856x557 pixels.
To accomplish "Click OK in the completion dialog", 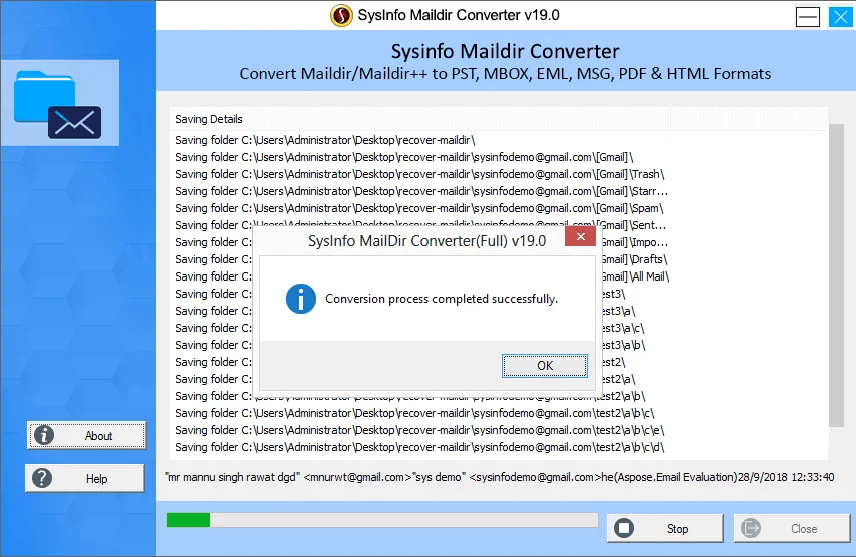I will pos(545,365).
